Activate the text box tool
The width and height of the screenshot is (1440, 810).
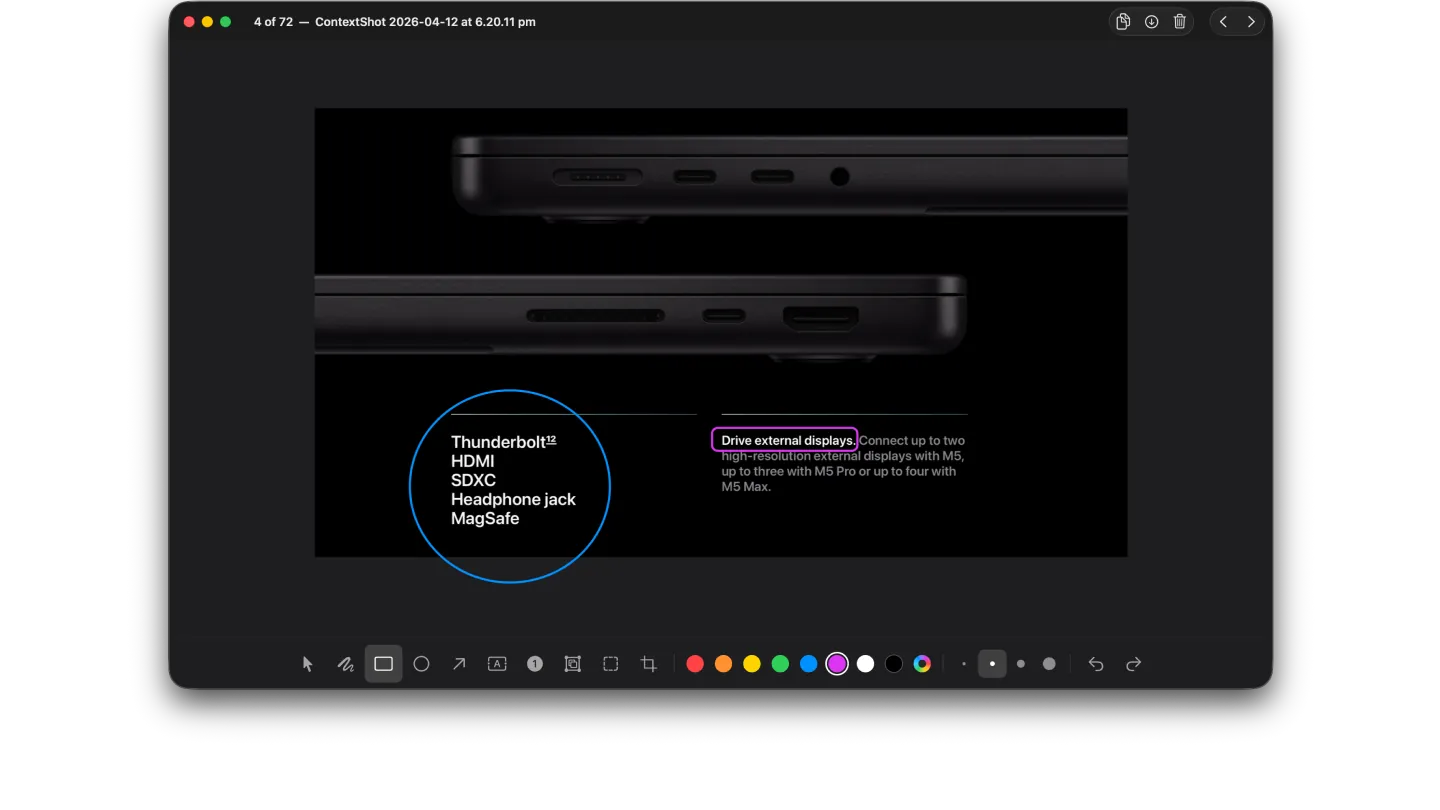click(x=497, y=664)
